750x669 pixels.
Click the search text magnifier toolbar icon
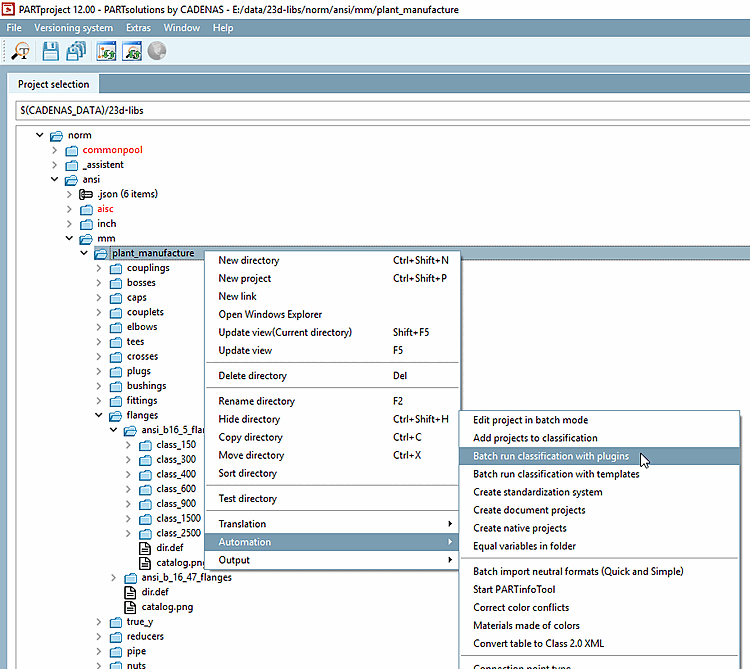tap(21, 51)
